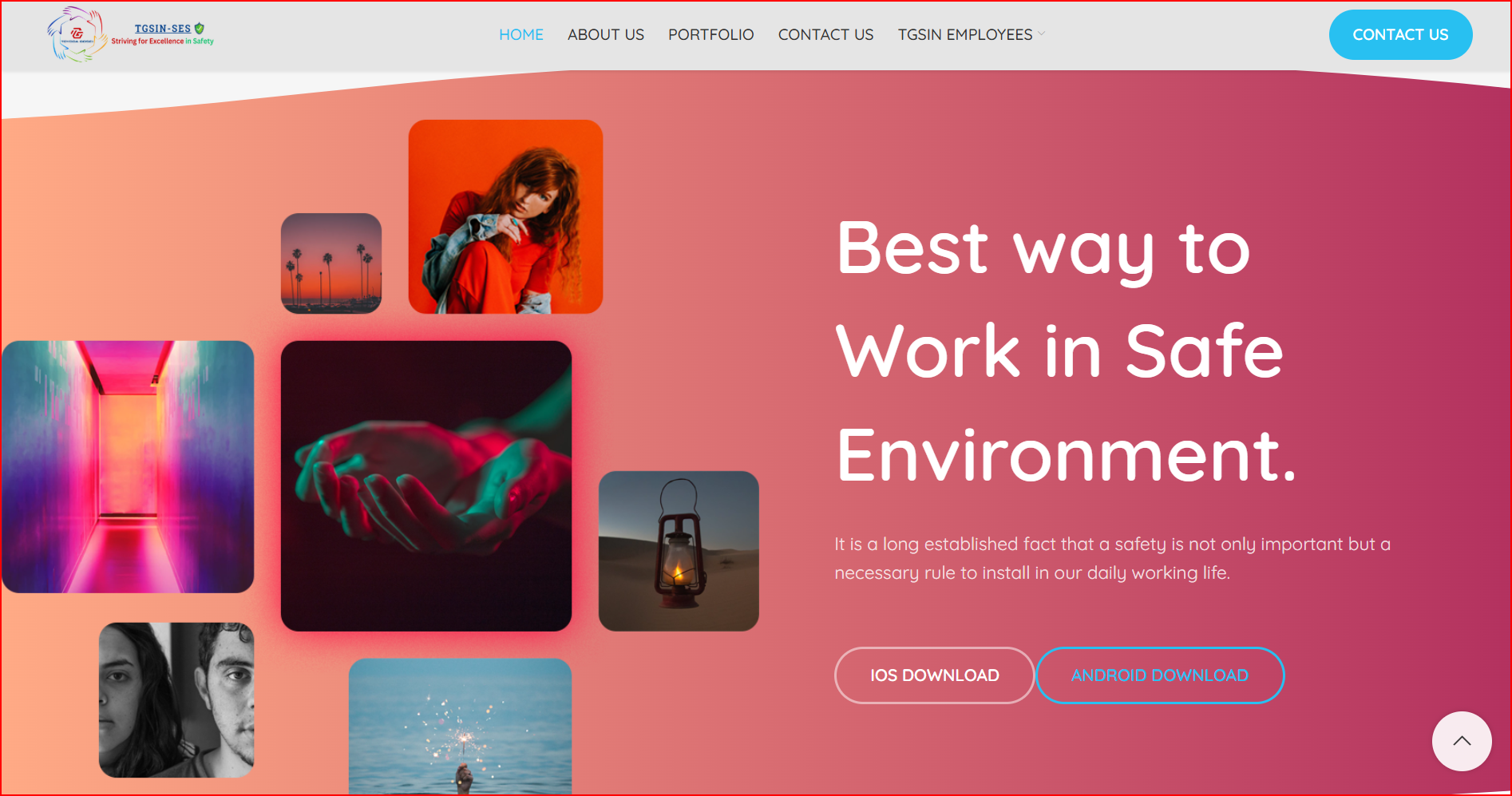Image resolution: width=1512 pixels, height=796 pixels.
Task: Click the IOS DOWNLOAD button
Action: pos(935,675)
